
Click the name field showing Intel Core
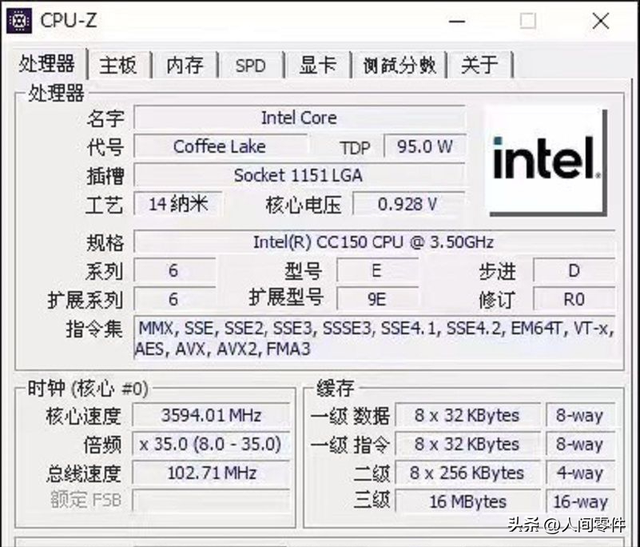click(299, 118)
